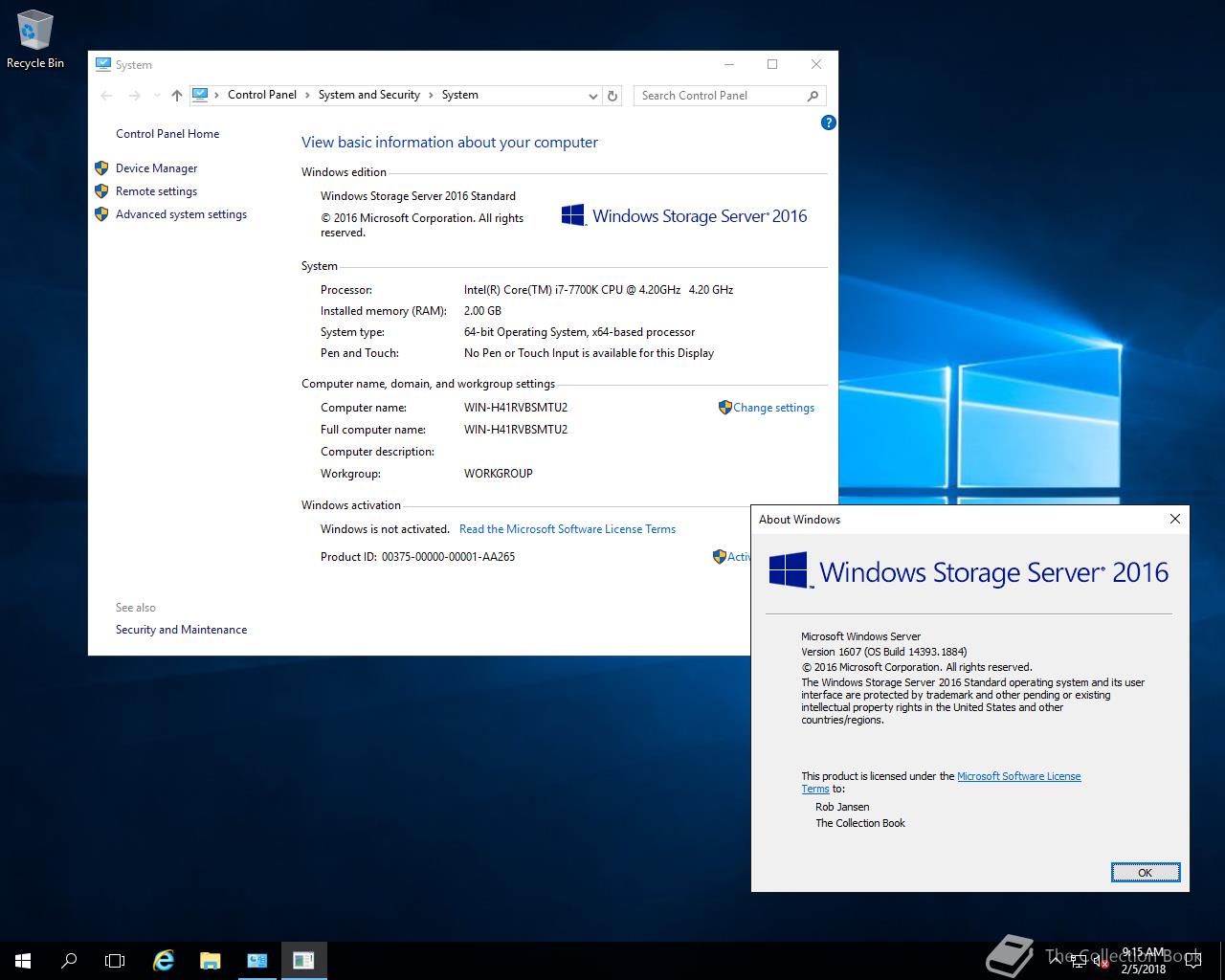Click Version 1607 OS Build text
This screenshot has height=980, width=1225.
coord(883,652)
